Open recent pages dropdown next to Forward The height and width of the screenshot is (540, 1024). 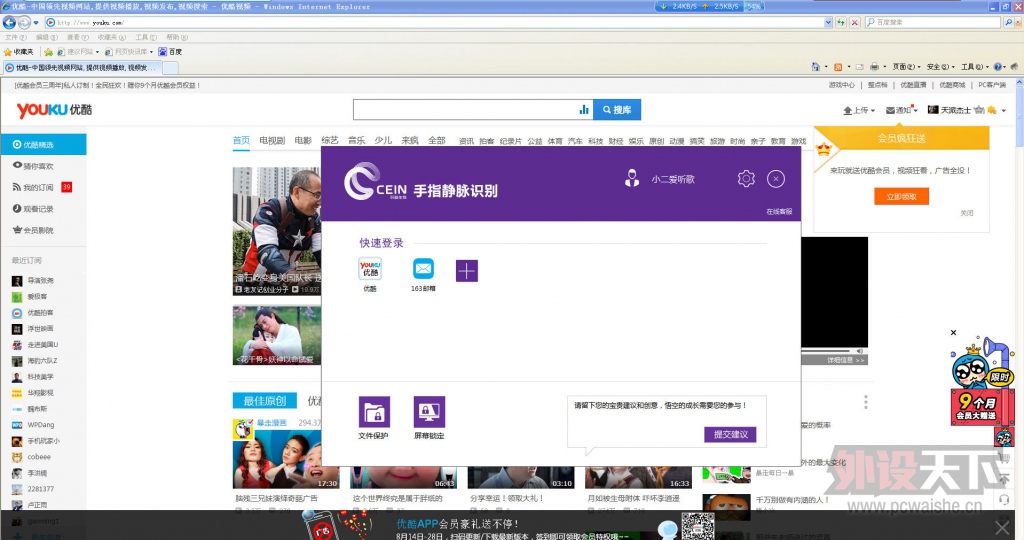(36, 23)
